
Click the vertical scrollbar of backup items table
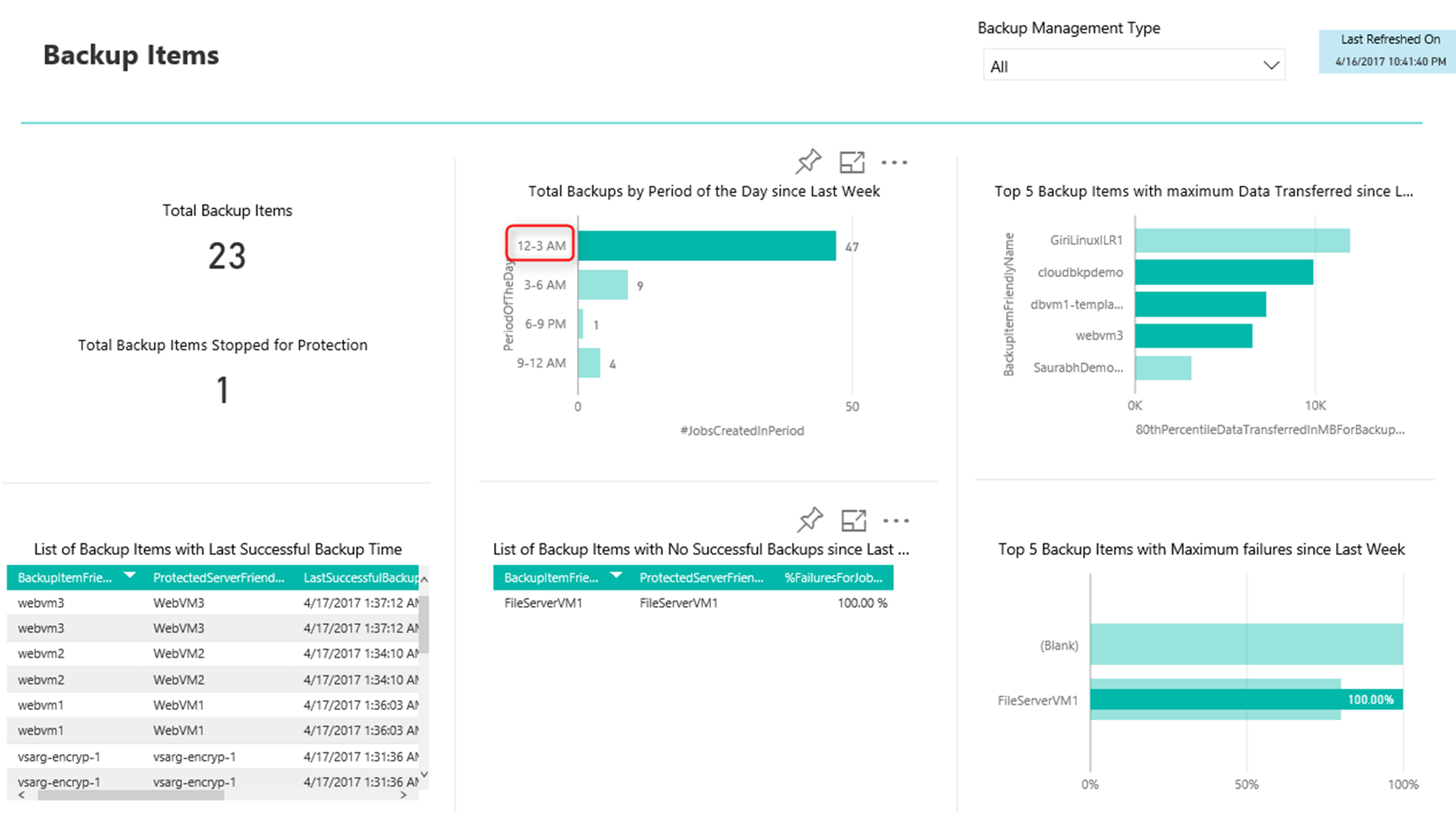pyautogui.click(x=424, y=625)
